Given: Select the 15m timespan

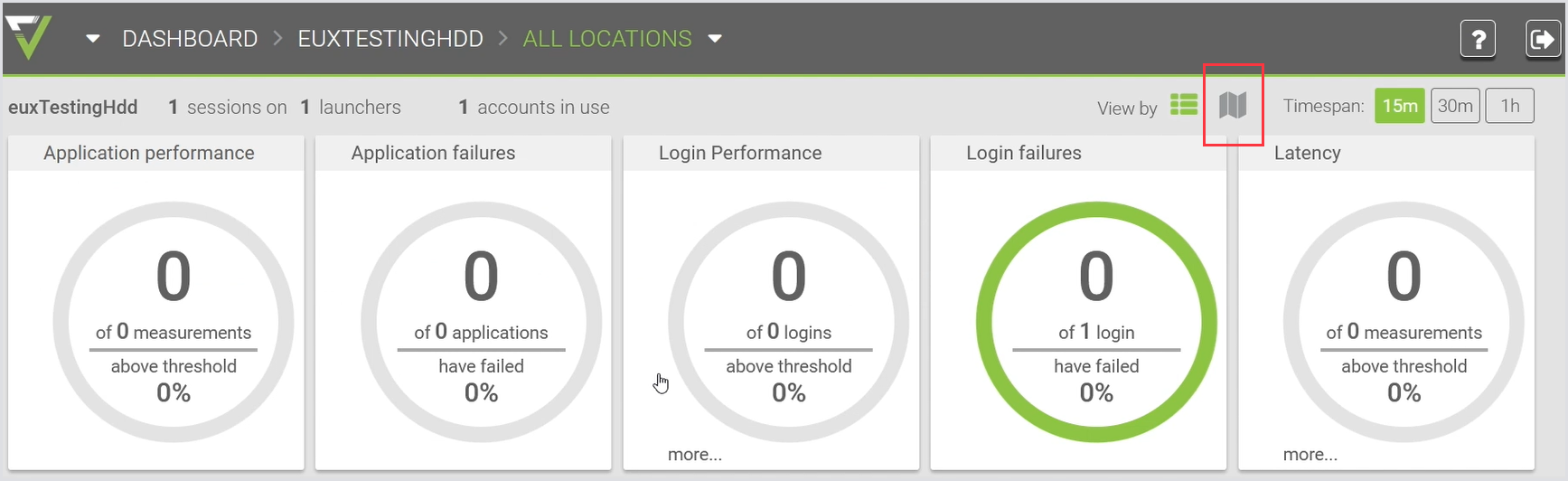Looking at the screenshot, I should click(1399, 106).
